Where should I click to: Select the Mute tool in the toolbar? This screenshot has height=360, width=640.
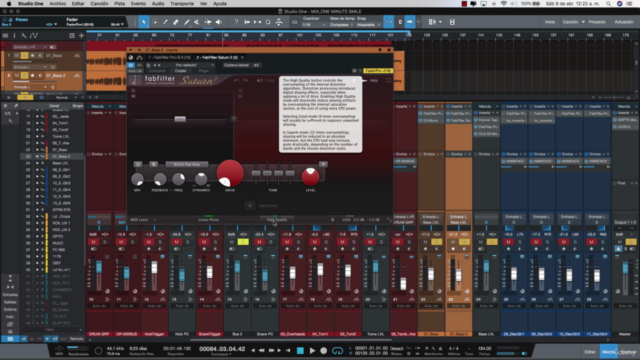pos(197,22)
